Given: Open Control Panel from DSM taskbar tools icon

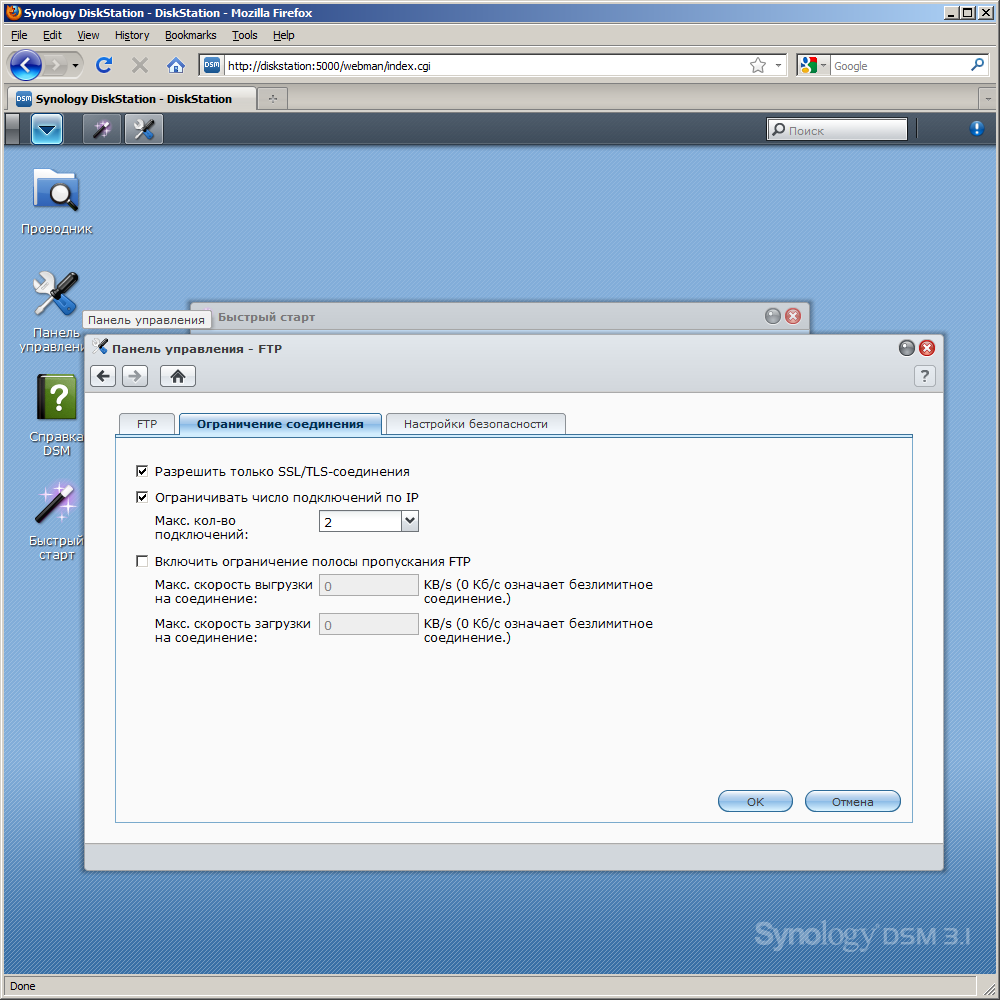Looking at the screenshot, I should tap(143, 129).
